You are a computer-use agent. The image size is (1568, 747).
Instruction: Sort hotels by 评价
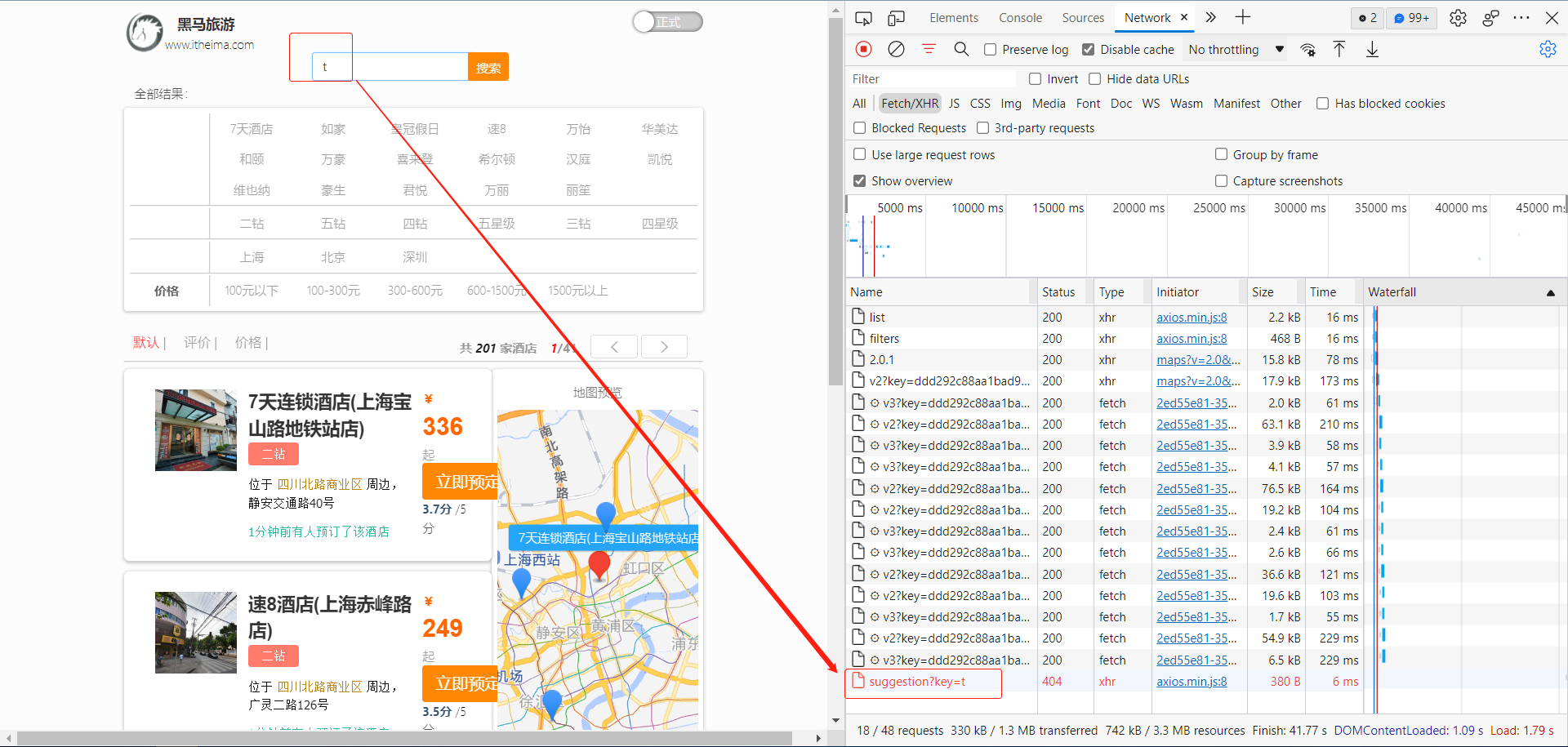[x=196, y=343]
